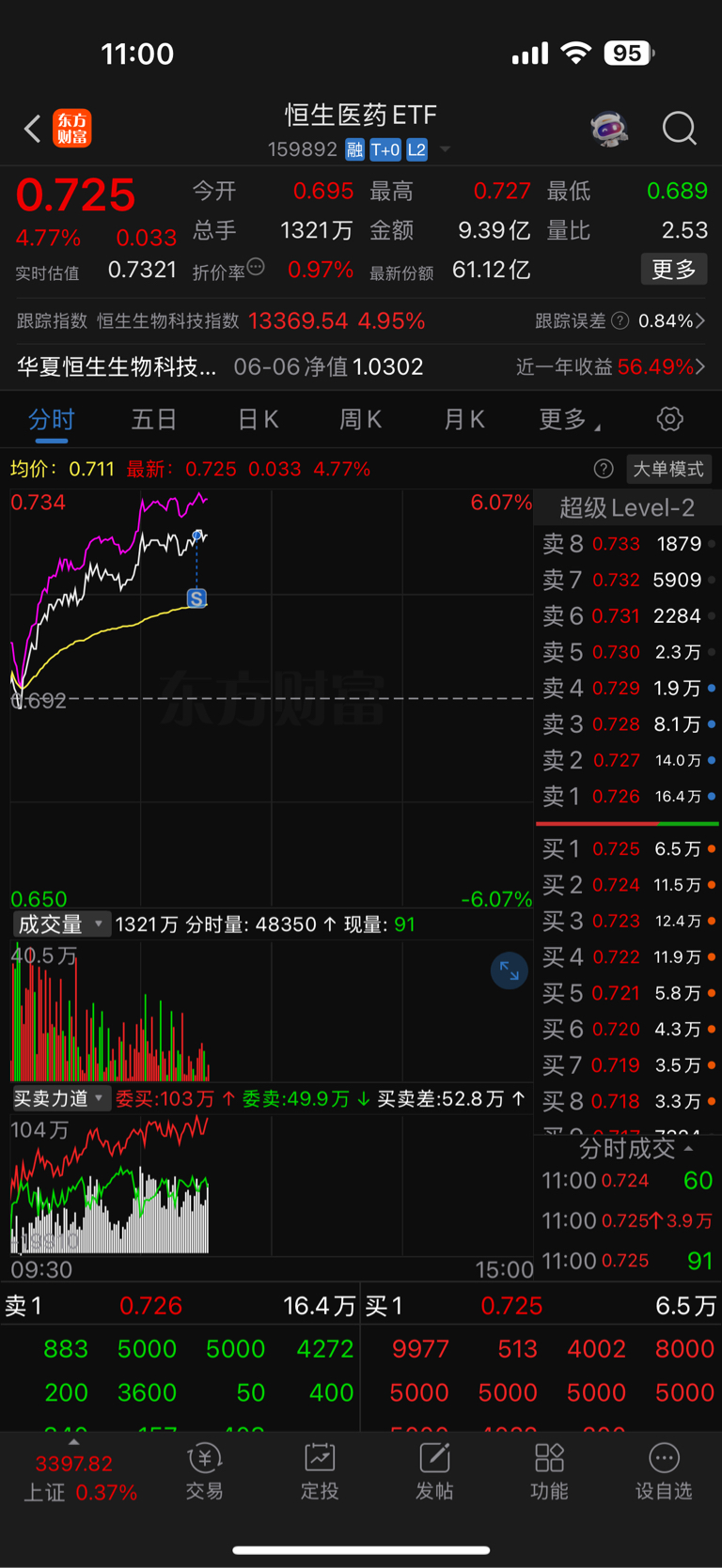Toggle 大单模式 button

coord(668,469)
